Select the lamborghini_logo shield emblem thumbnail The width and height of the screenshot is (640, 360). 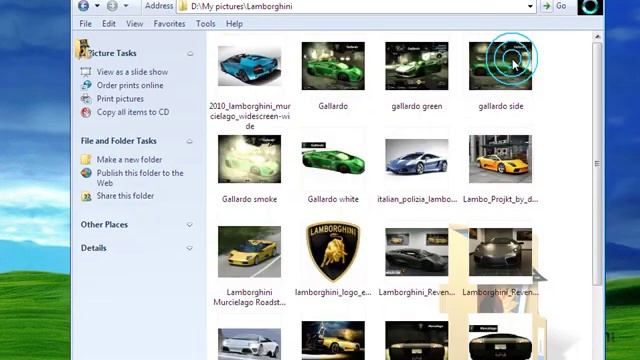(333, 252)
